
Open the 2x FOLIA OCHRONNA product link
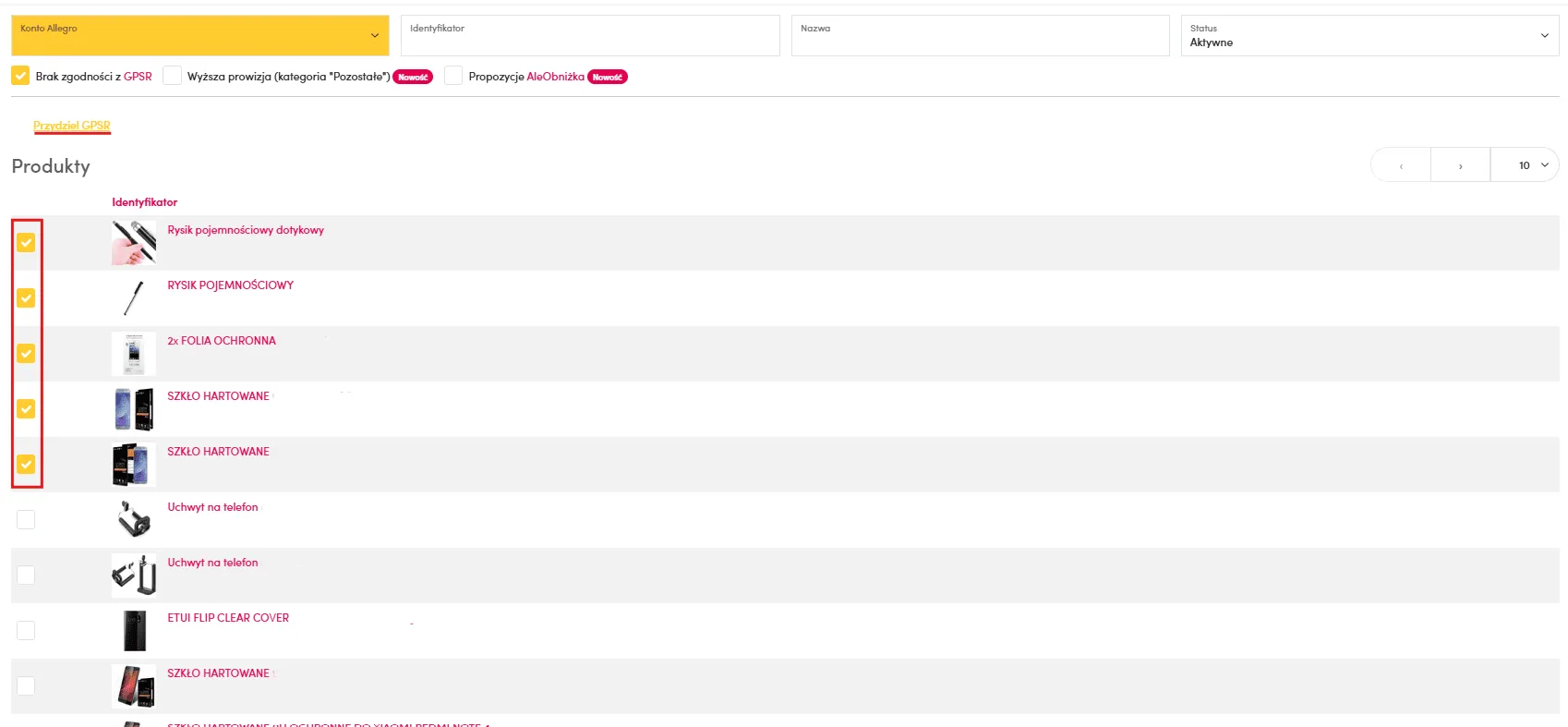(222, 341)
